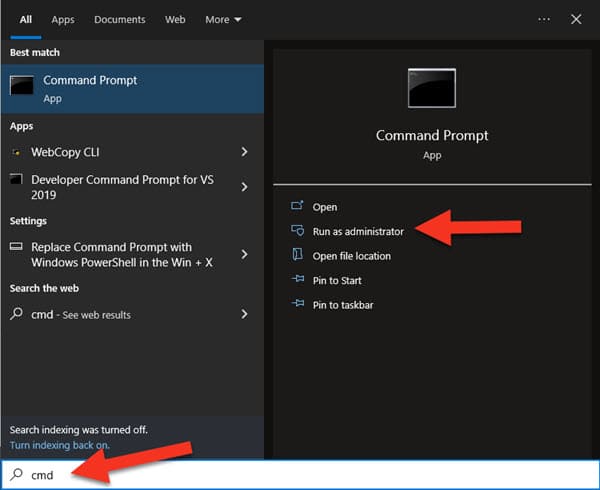Close the search panel with the X

(x=576, y=20)
